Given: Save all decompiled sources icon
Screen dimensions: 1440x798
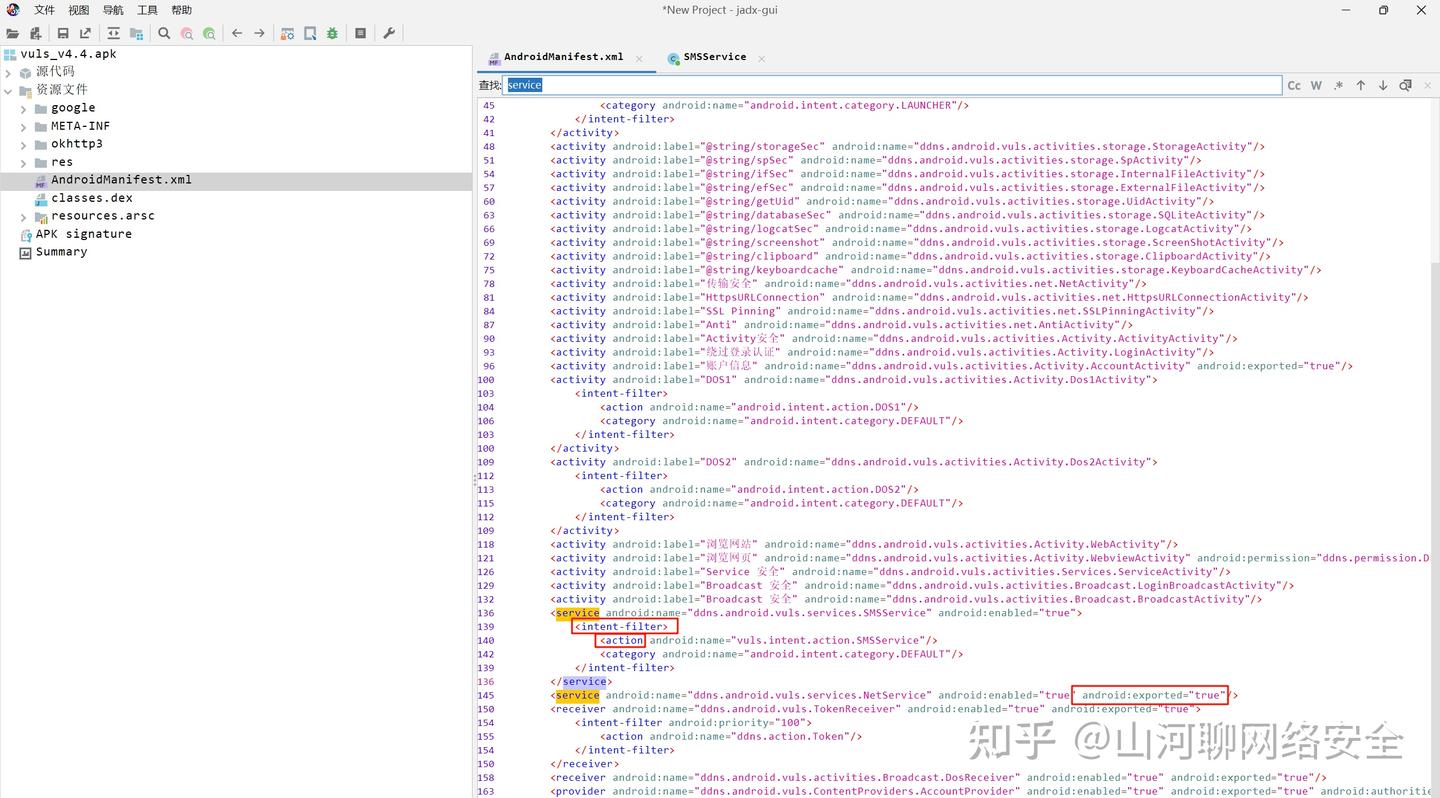Looking at the screenshot, I should coord(63,33).
